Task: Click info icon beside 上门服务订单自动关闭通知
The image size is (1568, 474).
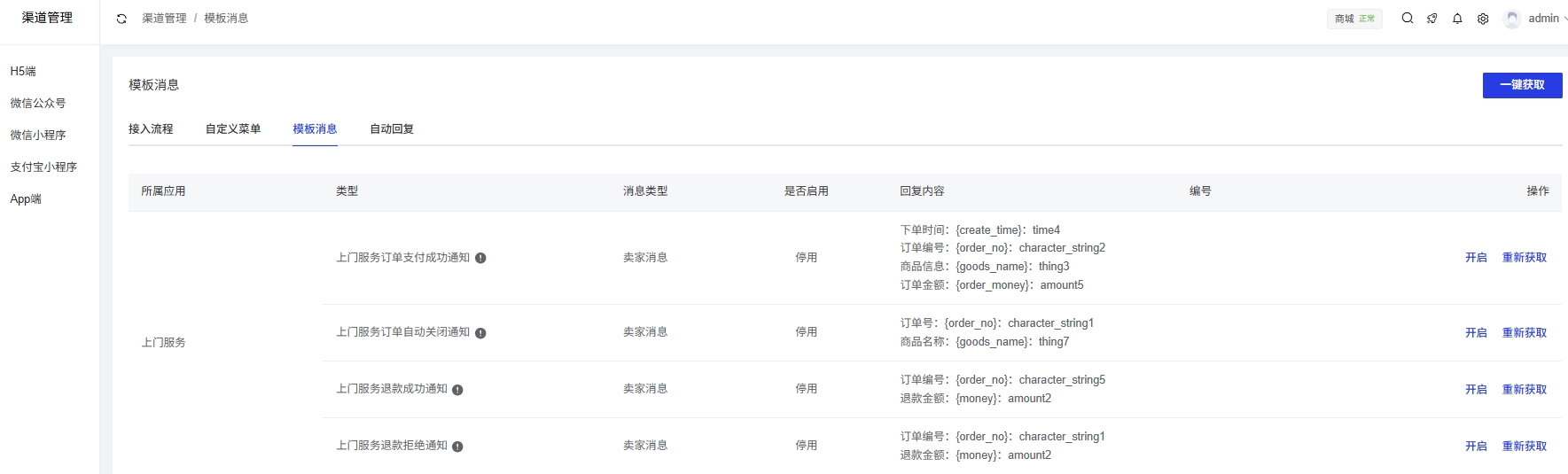Action: (x=480, y=333)
